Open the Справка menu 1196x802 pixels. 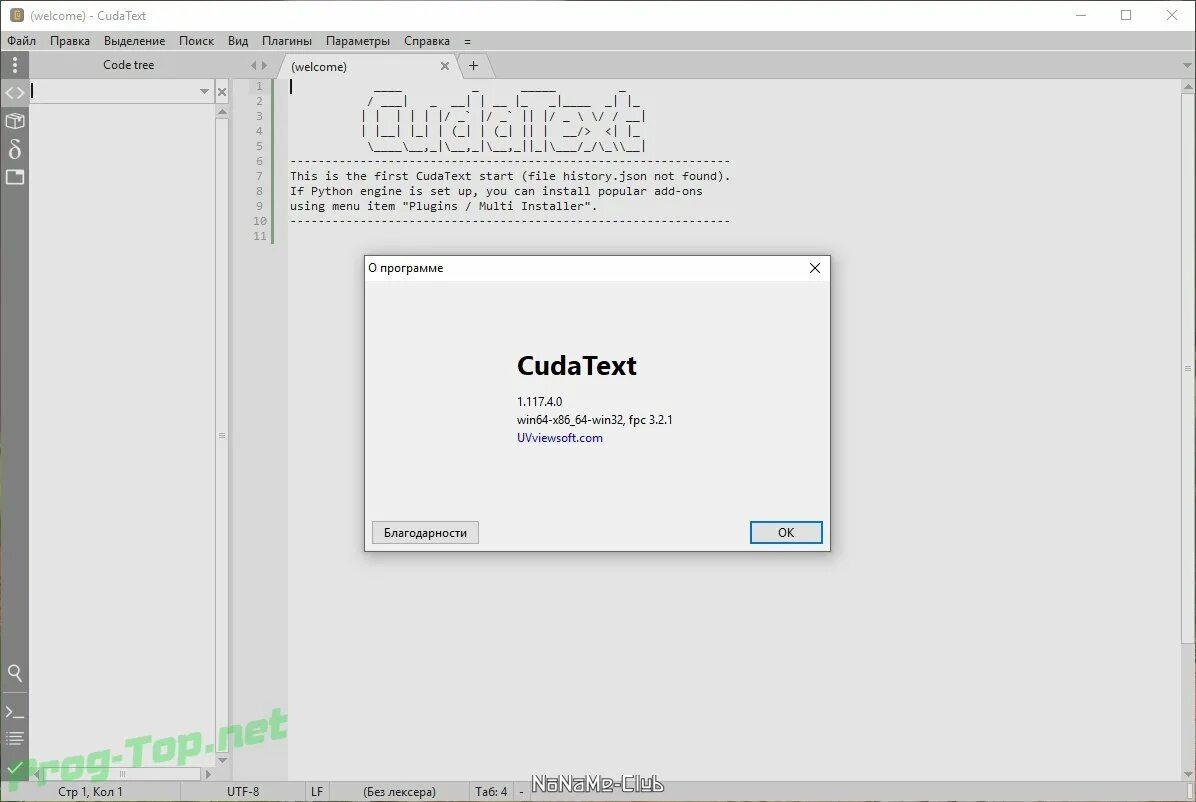(426, 41)
